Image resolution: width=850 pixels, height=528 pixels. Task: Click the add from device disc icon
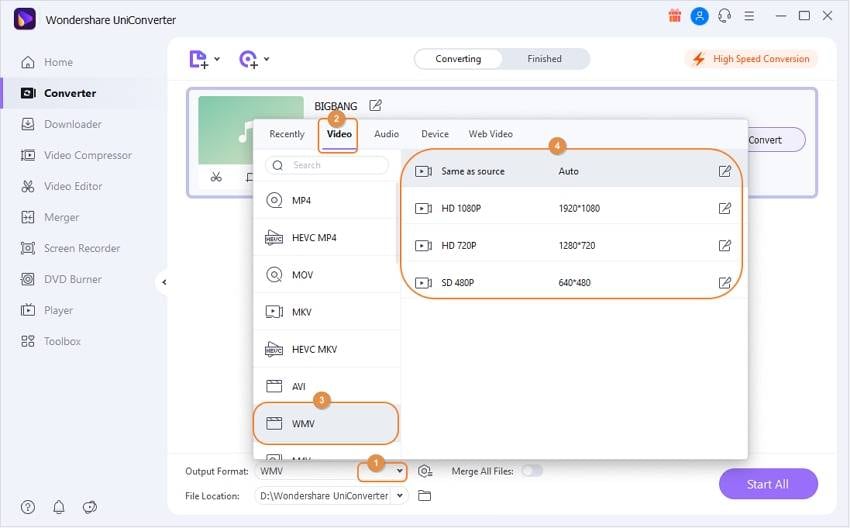coord(248,59)
